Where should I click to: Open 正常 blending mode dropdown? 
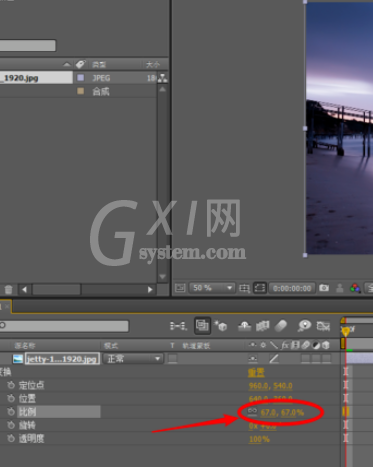coord(133,359)
